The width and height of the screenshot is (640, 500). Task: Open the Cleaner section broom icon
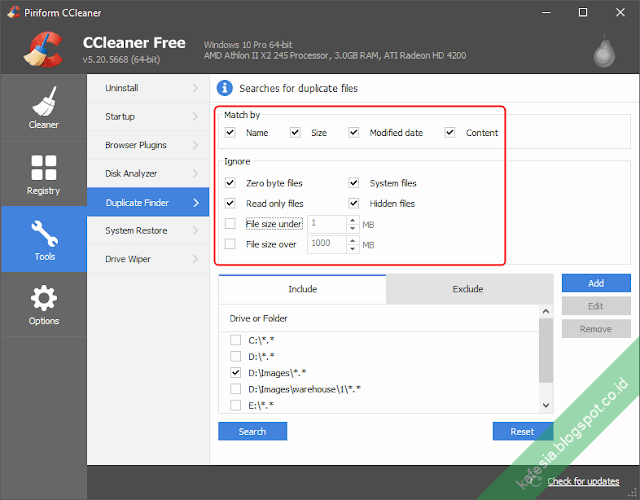[x=43, y=101]
